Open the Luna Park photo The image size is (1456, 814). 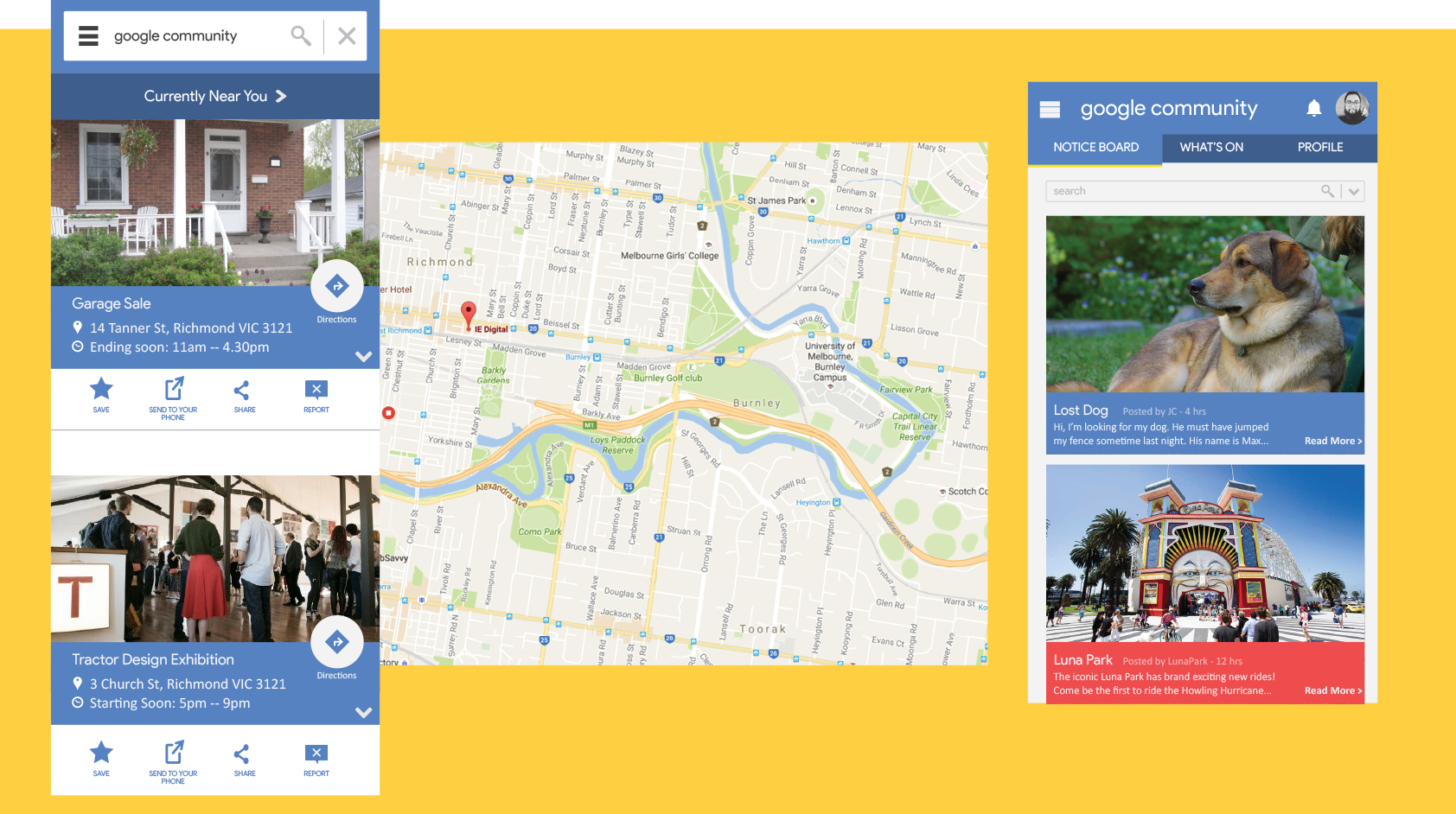coord(1205,553)
